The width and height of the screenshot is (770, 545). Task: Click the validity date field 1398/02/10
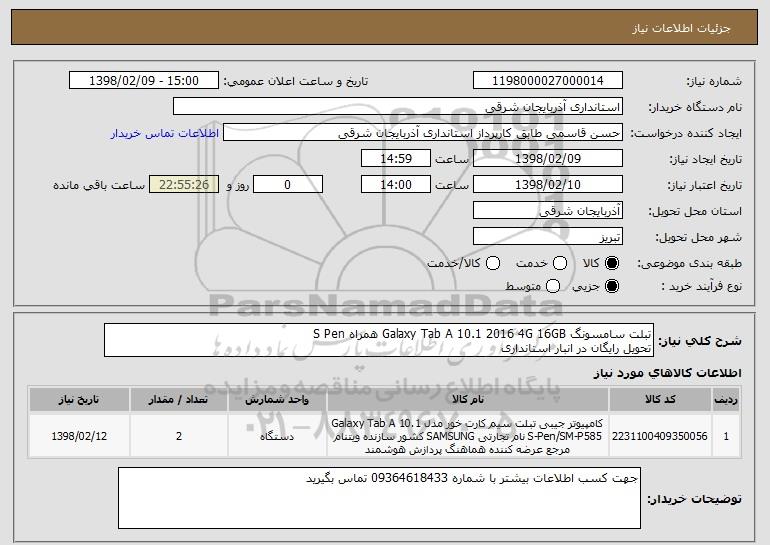click(x=548, y=185)
